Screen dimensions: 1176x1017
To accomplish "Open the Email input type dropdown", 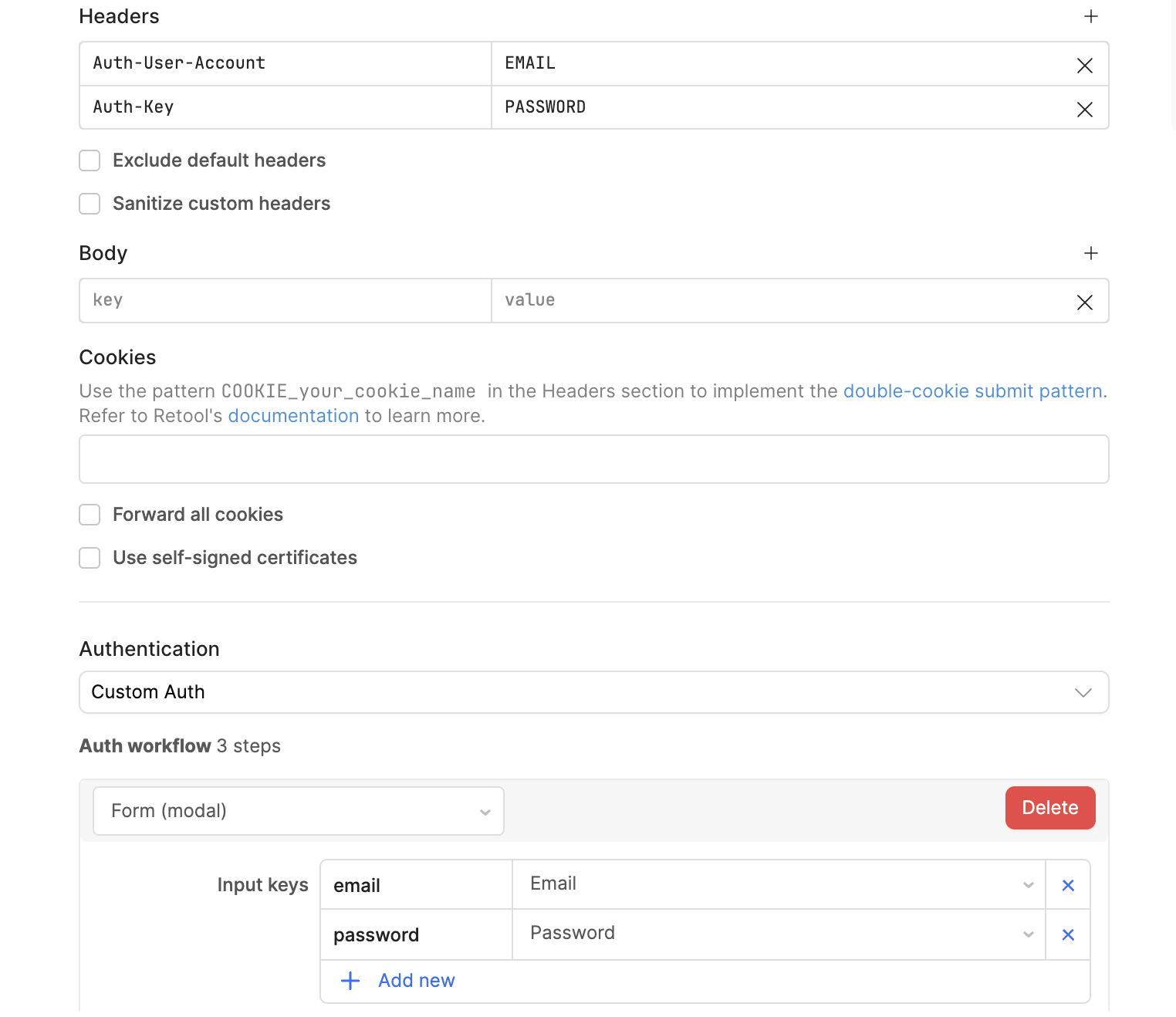I will pyautogui.click(x=778, y=884).
